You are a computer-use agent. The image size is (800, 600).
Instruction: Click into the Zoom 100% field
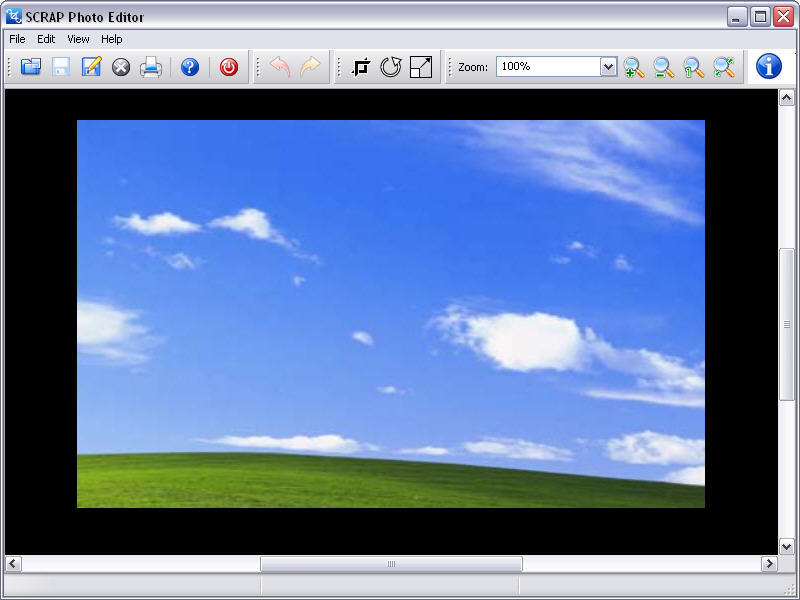click(548, 66)
